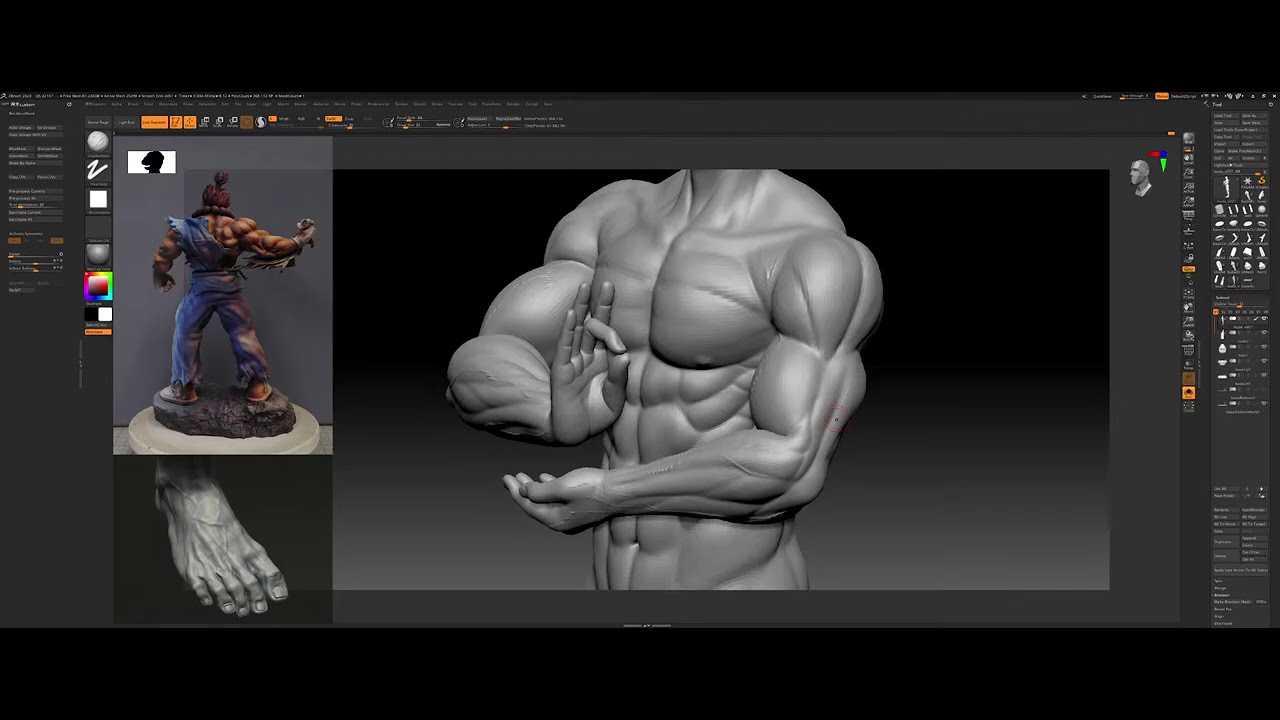The width and height of the screenshot is (1280, 720).
Task: Open the Zplugin menu
Action: point(514,104)
